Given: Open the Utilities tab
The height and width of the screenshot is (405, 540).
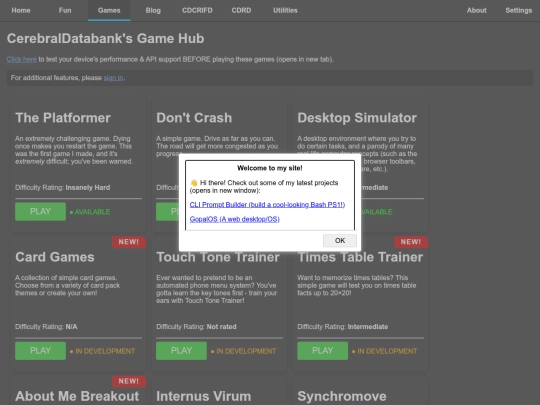Looking at the screenshot, I should point(285,10).
